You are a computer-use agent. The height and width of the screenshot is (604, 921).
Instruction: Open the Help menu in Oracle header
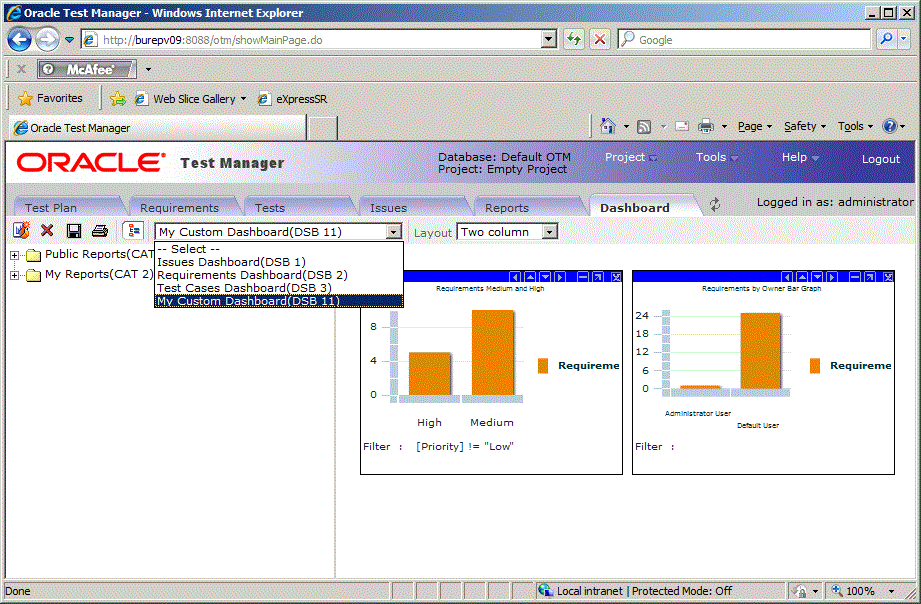coord(800,157)
